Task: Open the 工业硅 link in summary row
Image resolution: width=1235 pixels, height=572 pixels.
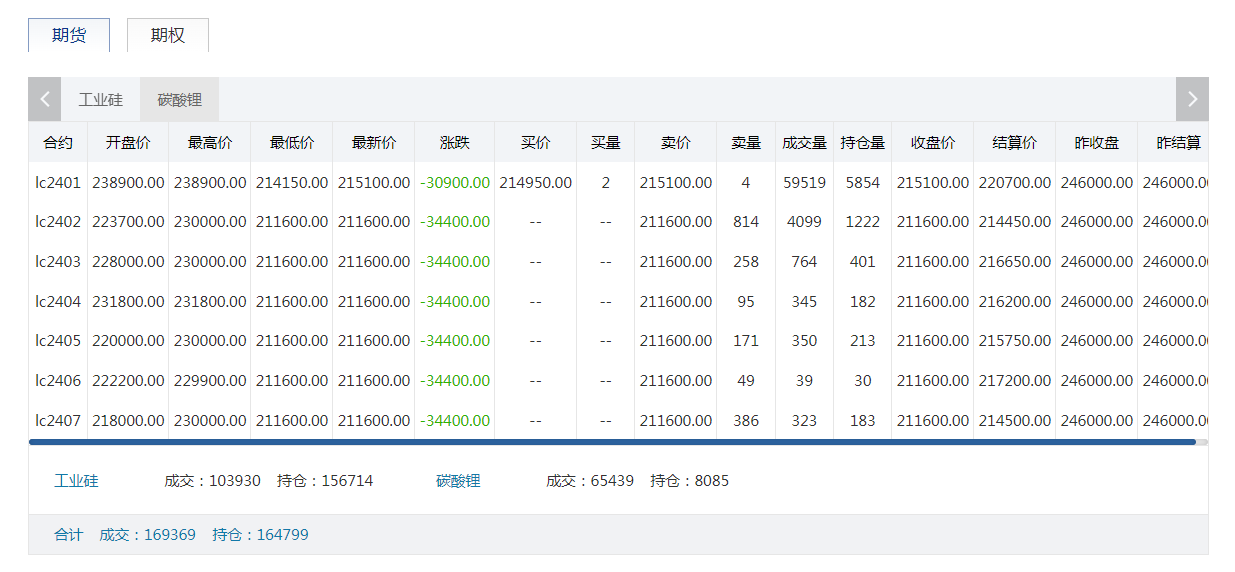Action: (x=76, y=481)
